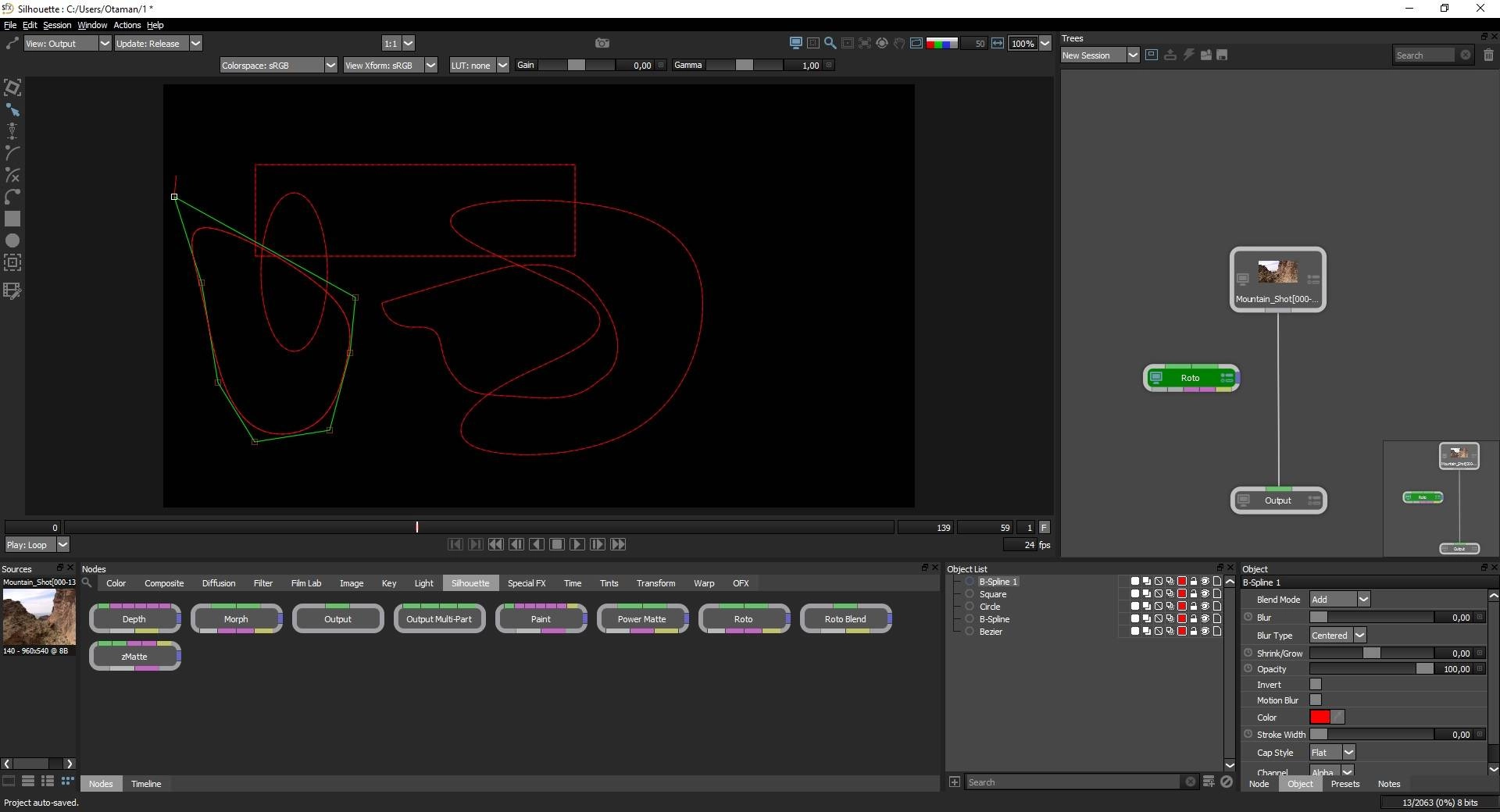
Task: Click the clear search X in Trees panel
Action: 1466,55
